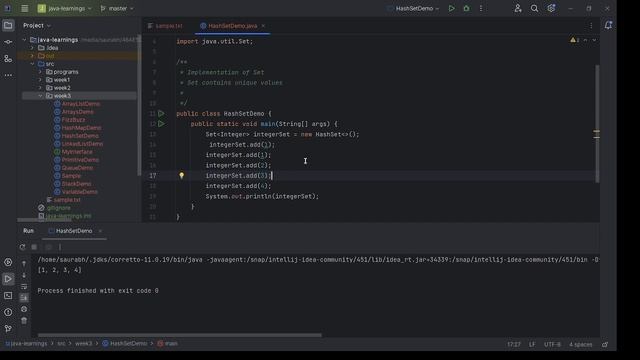This screenshot has height=360, width=640.
Task: Toggle the read-only lock icon in status bar
Action: 605,344
